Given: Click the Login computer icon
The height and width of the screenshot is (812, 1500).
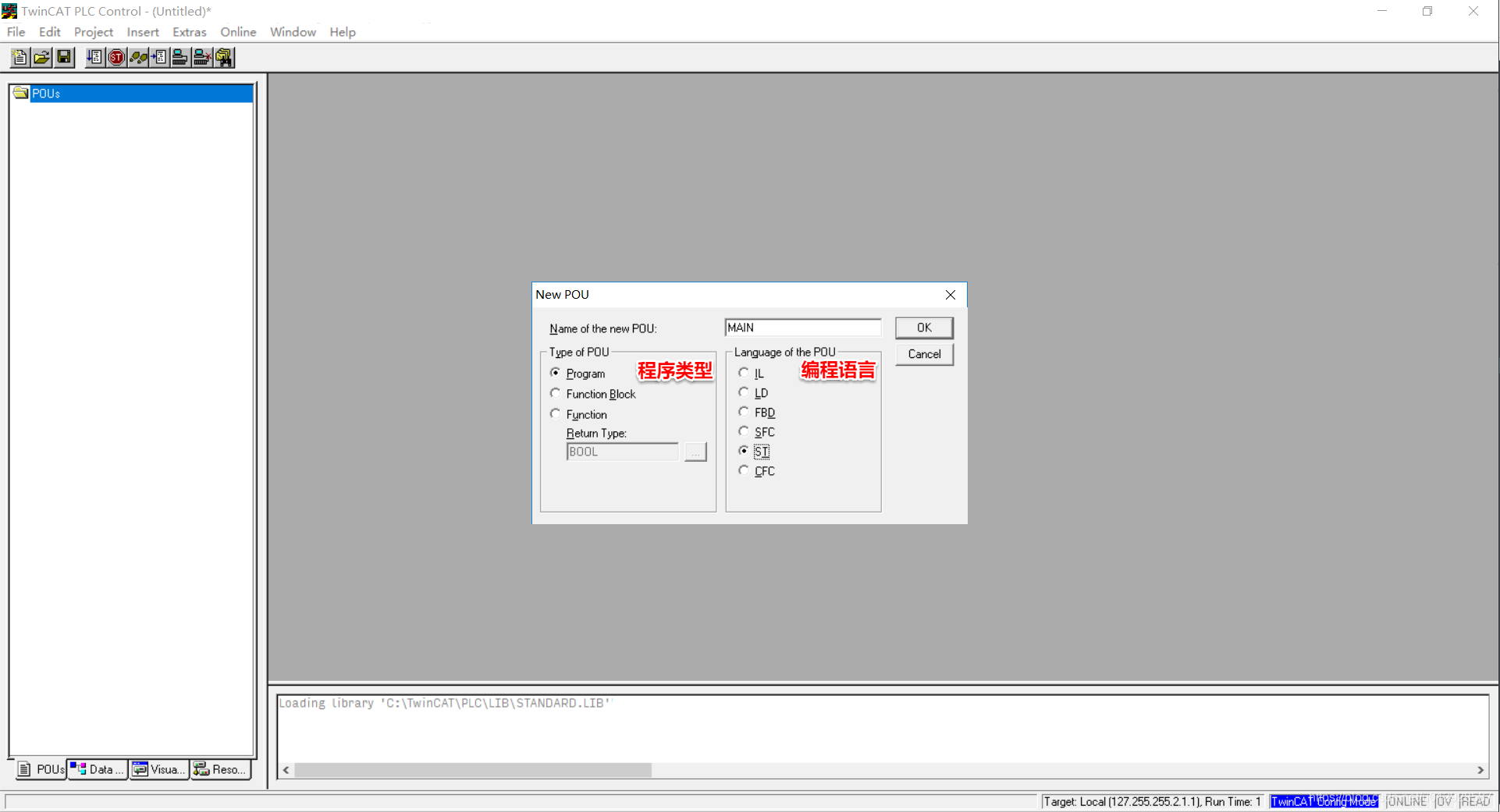Looking at the screenshot, I should click(180, 57).
